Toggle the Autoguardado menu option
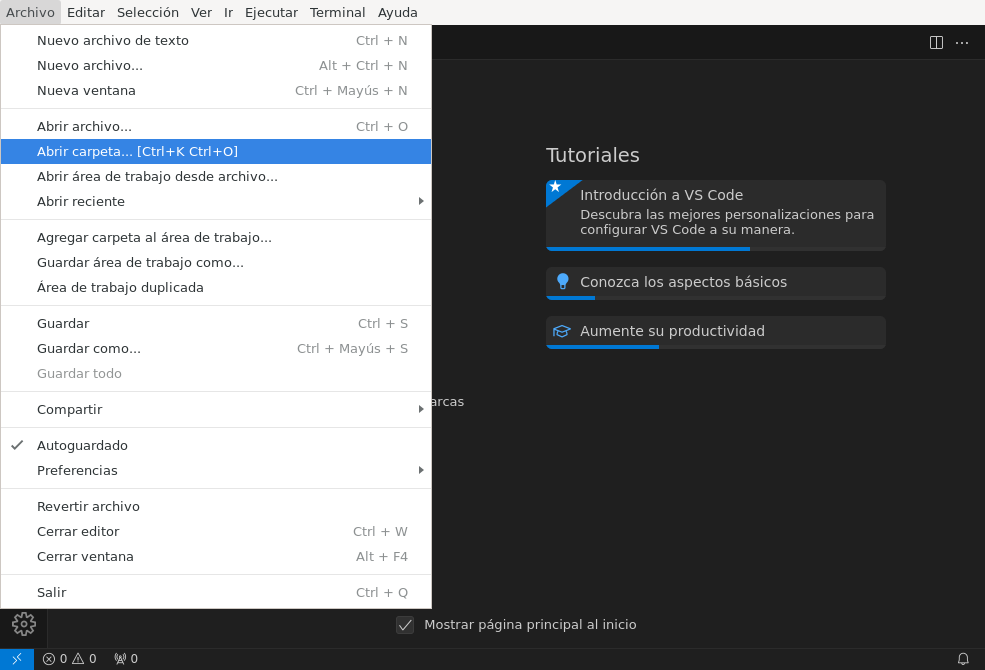The height and width of the screenshot is (670, 985). pyautogui.click(x=216, y=445)
